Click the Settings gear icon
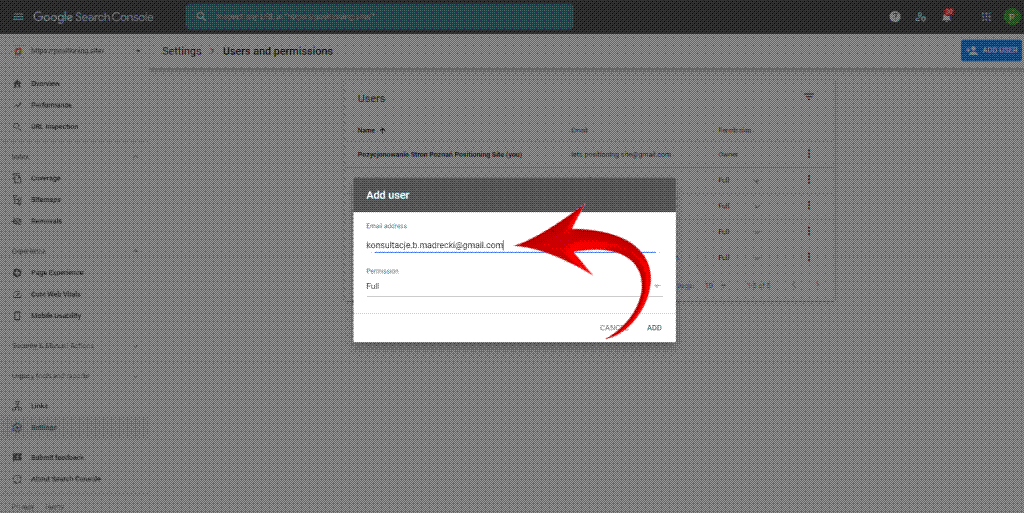This screenshot has width=1024, height=513. [x=18, y=428]
